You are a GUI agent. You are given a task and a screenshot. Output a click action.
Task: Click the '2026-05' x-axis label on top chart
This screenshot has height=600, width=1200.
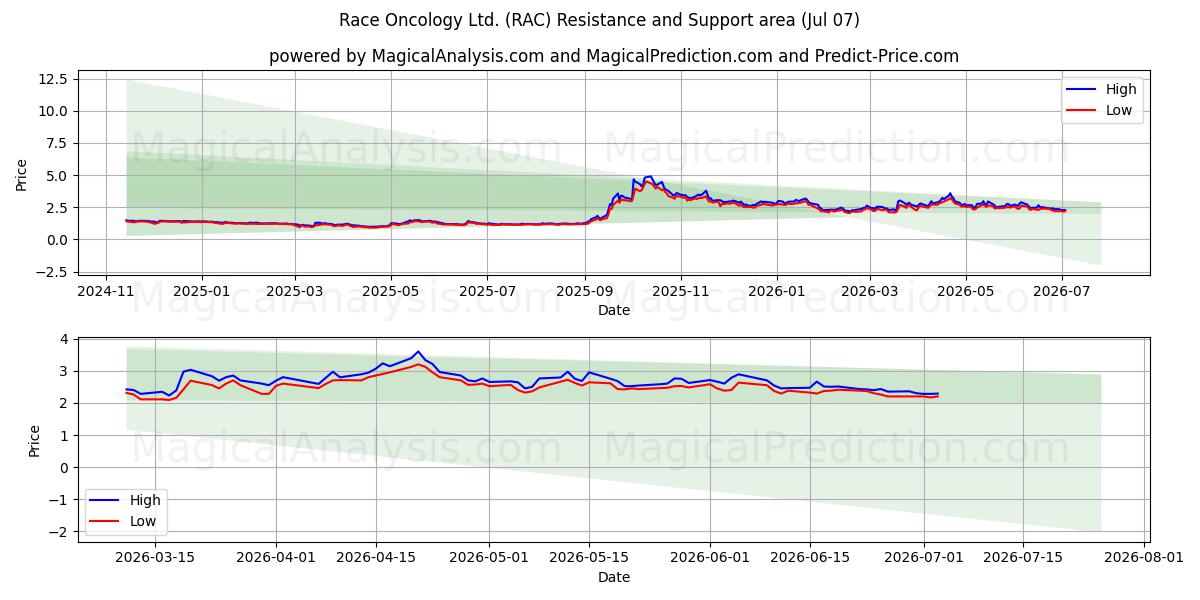coord(965,291)
